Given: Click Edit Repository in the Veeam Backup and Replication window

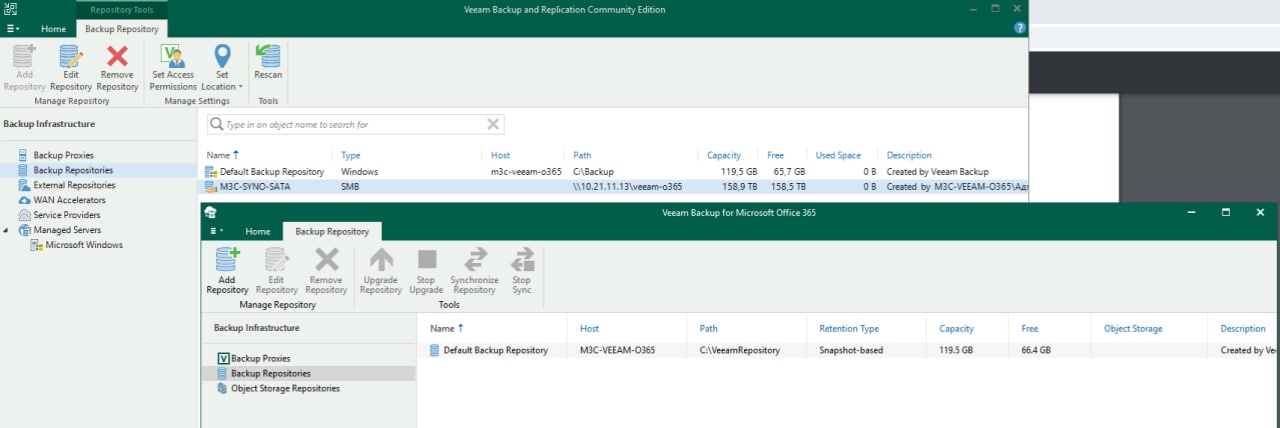Looking at the screenshot, I should coord(71,68).
